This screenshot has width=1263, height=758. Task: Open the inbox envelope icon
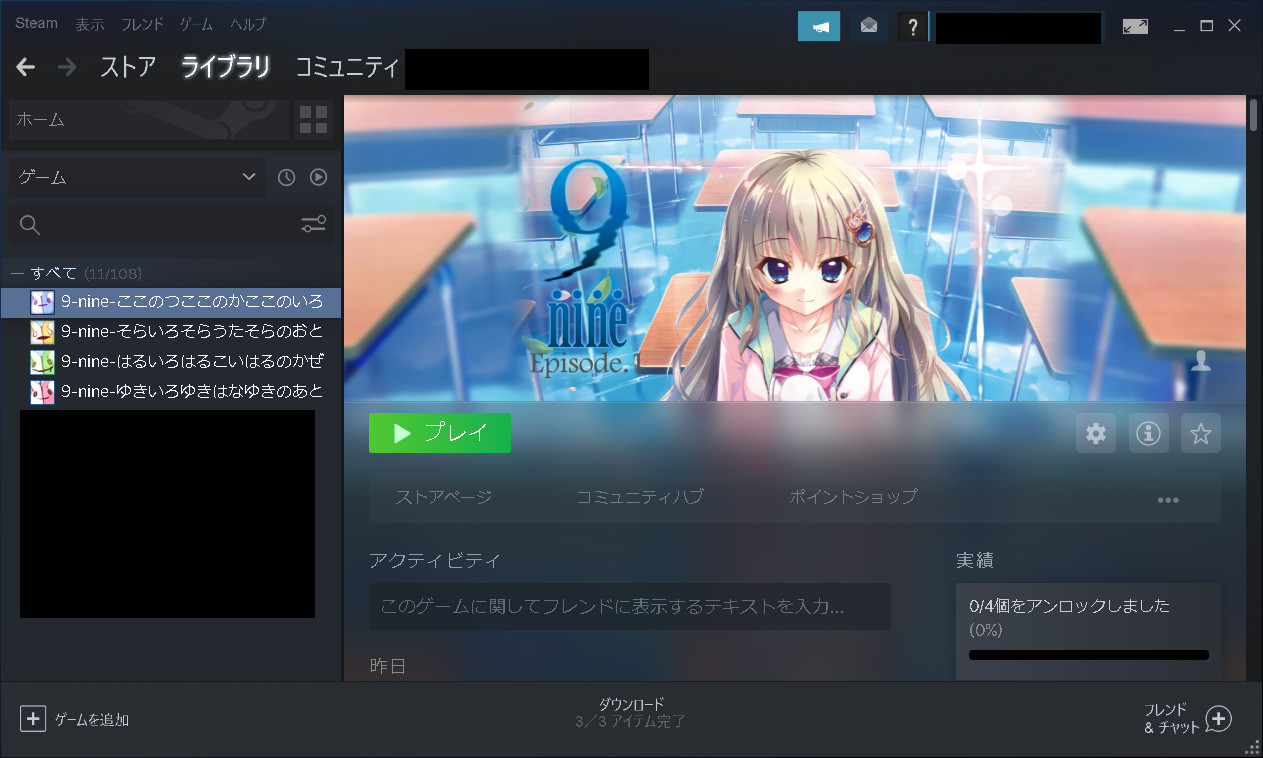click(x=869, y=26)
